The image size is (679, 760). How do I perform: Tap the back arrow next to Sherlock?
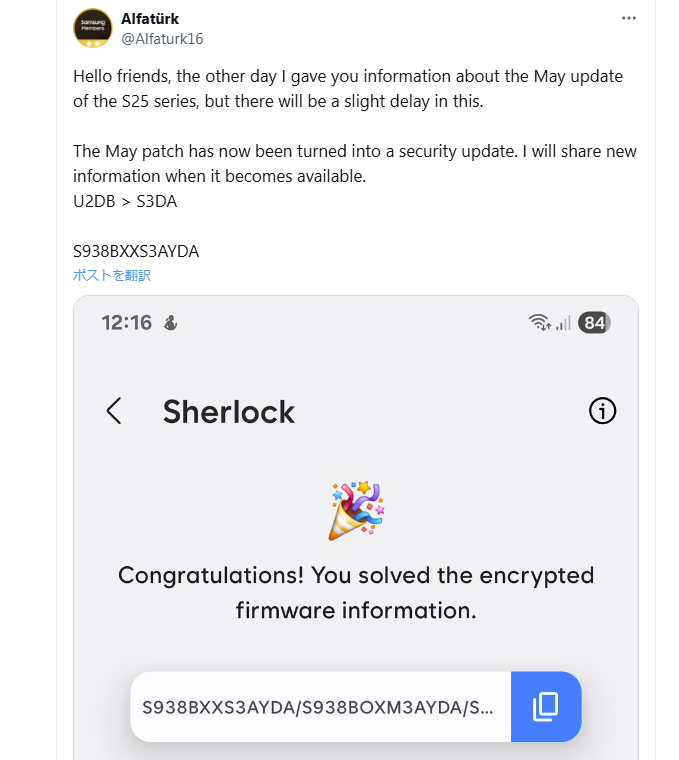pos(114,411)
